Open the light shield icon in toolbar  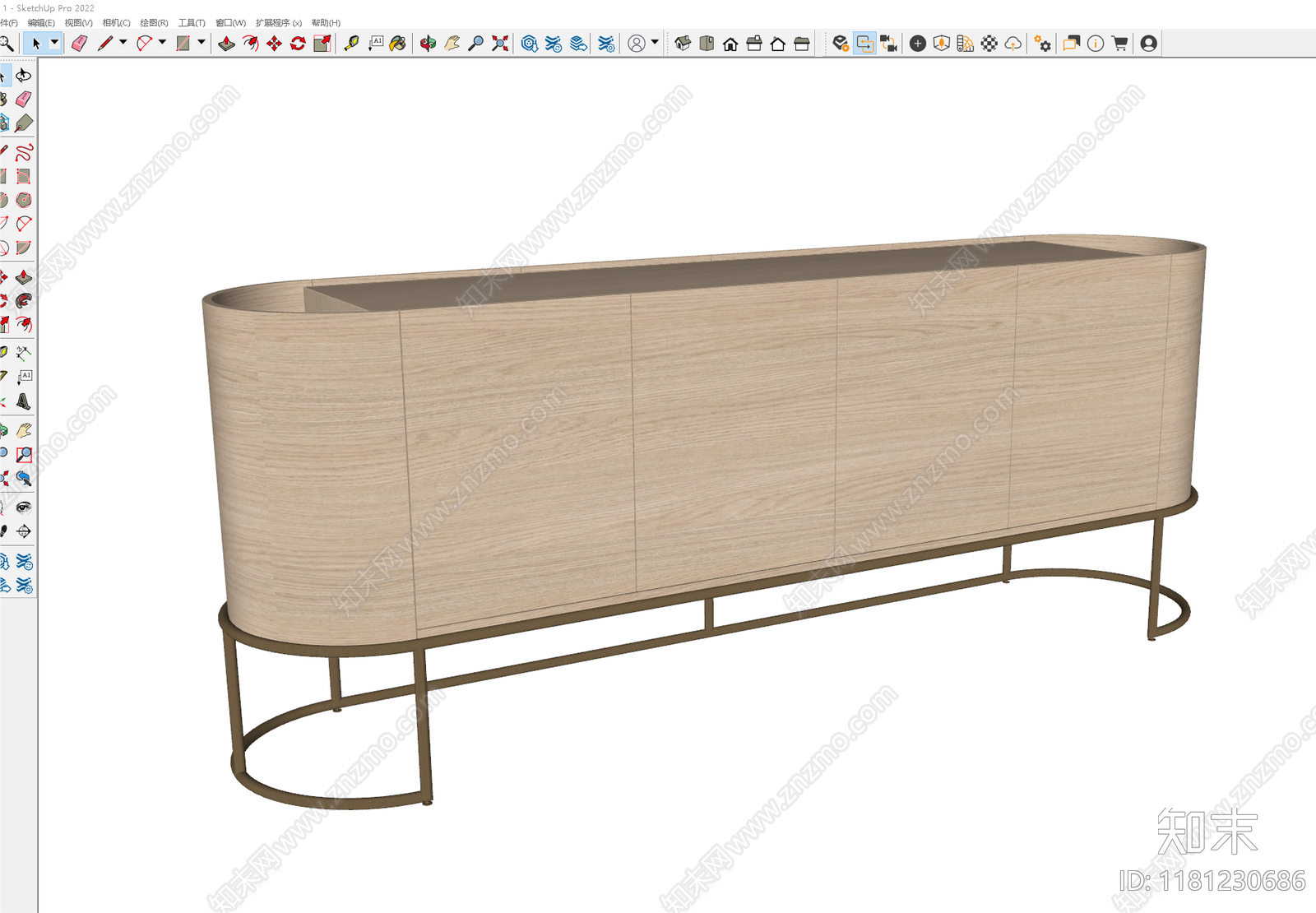[x=942, y=44]
